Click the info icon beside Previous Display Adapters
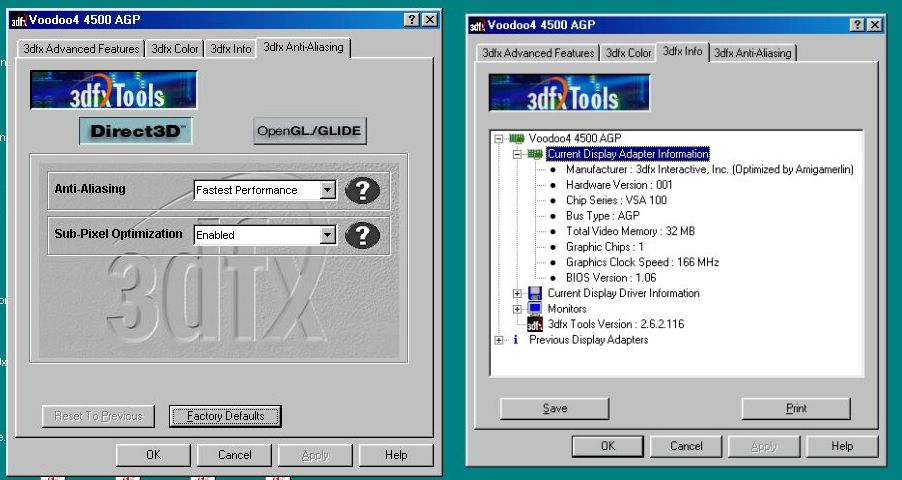Viewport: 902px width, 480px height. [515, 340]
